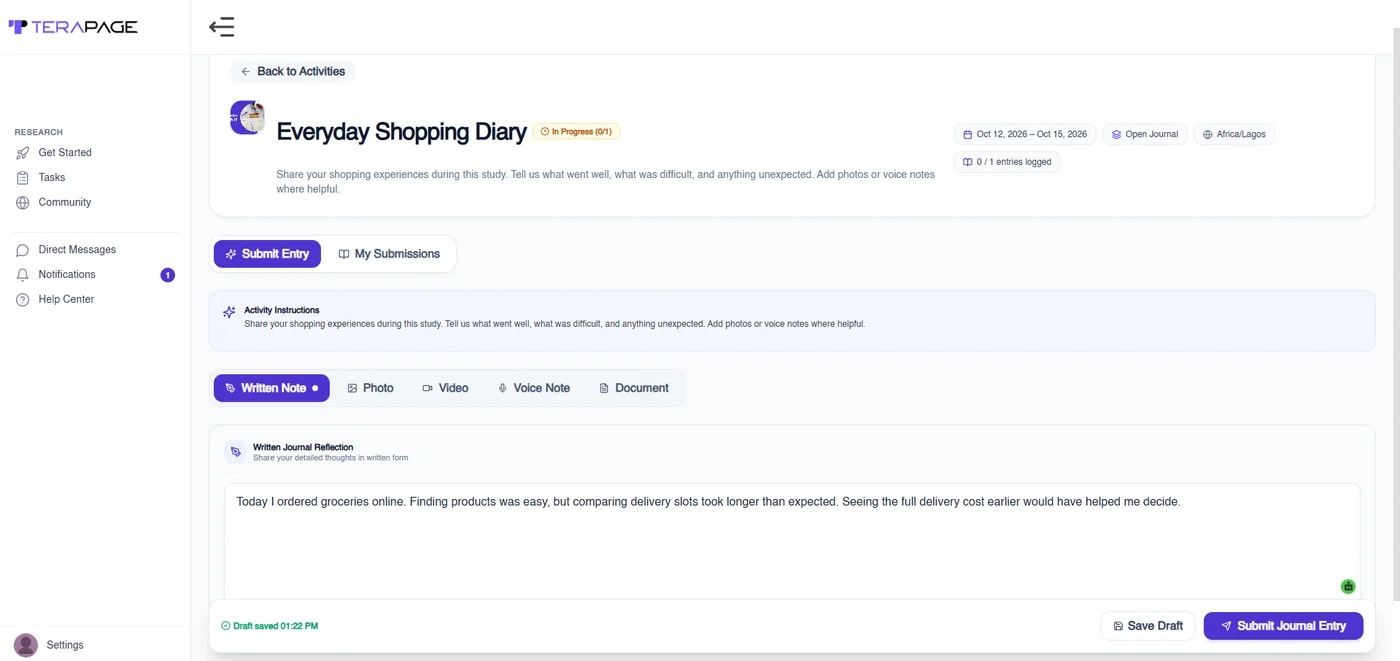The height and width of the screenshot is (661, 1400).
Task: Click into the journal reflection text area
Action: coord(792,542)
